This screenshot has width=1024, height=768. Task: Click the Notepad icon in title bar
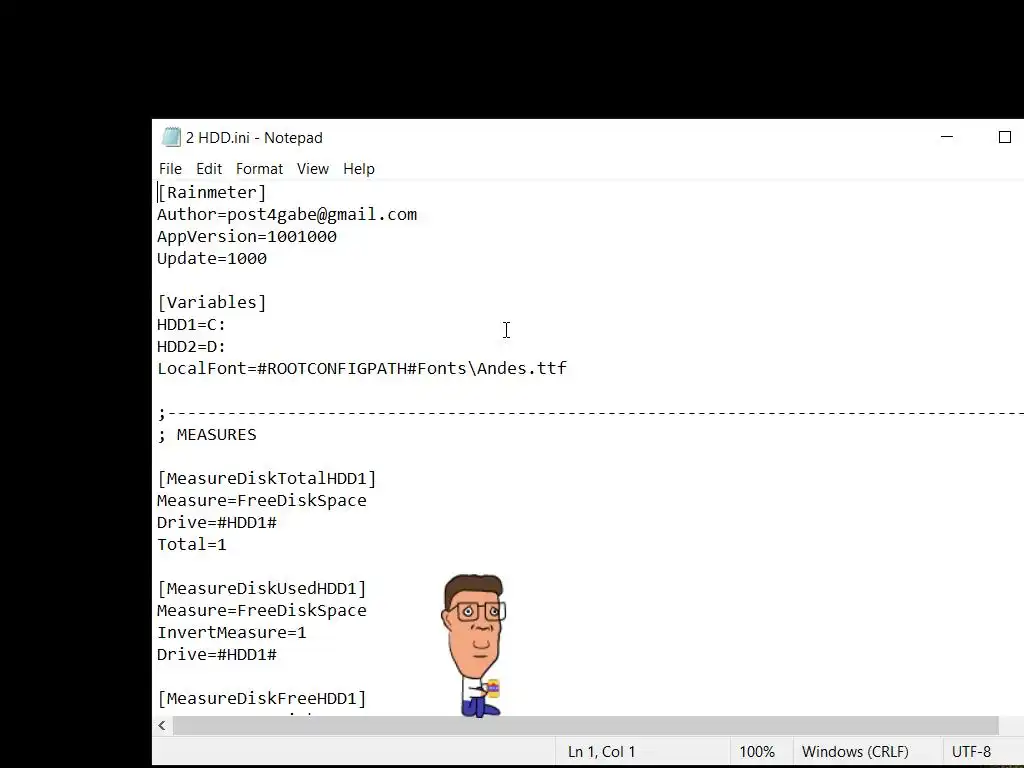click(x=171, y=137)
